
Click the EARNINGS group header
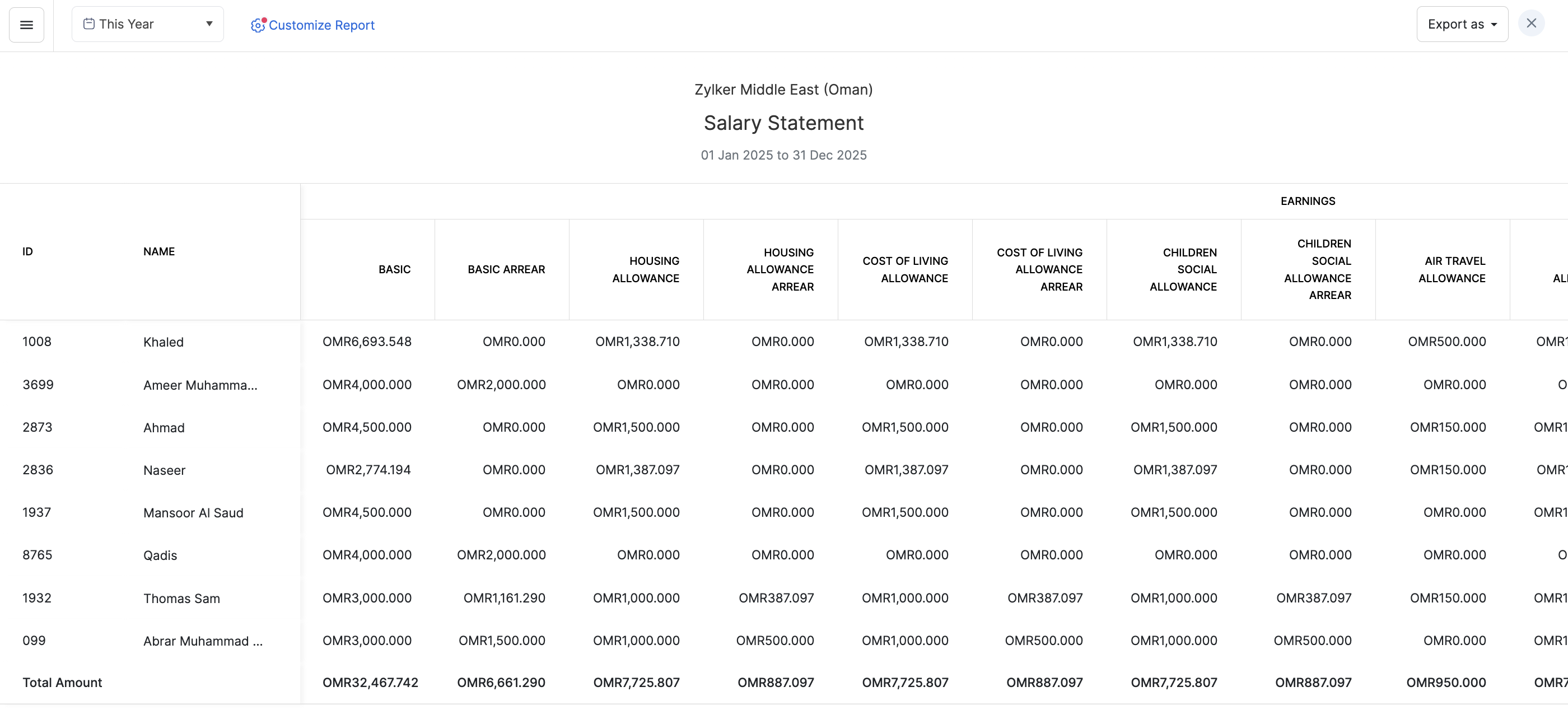pos(1308,201)
